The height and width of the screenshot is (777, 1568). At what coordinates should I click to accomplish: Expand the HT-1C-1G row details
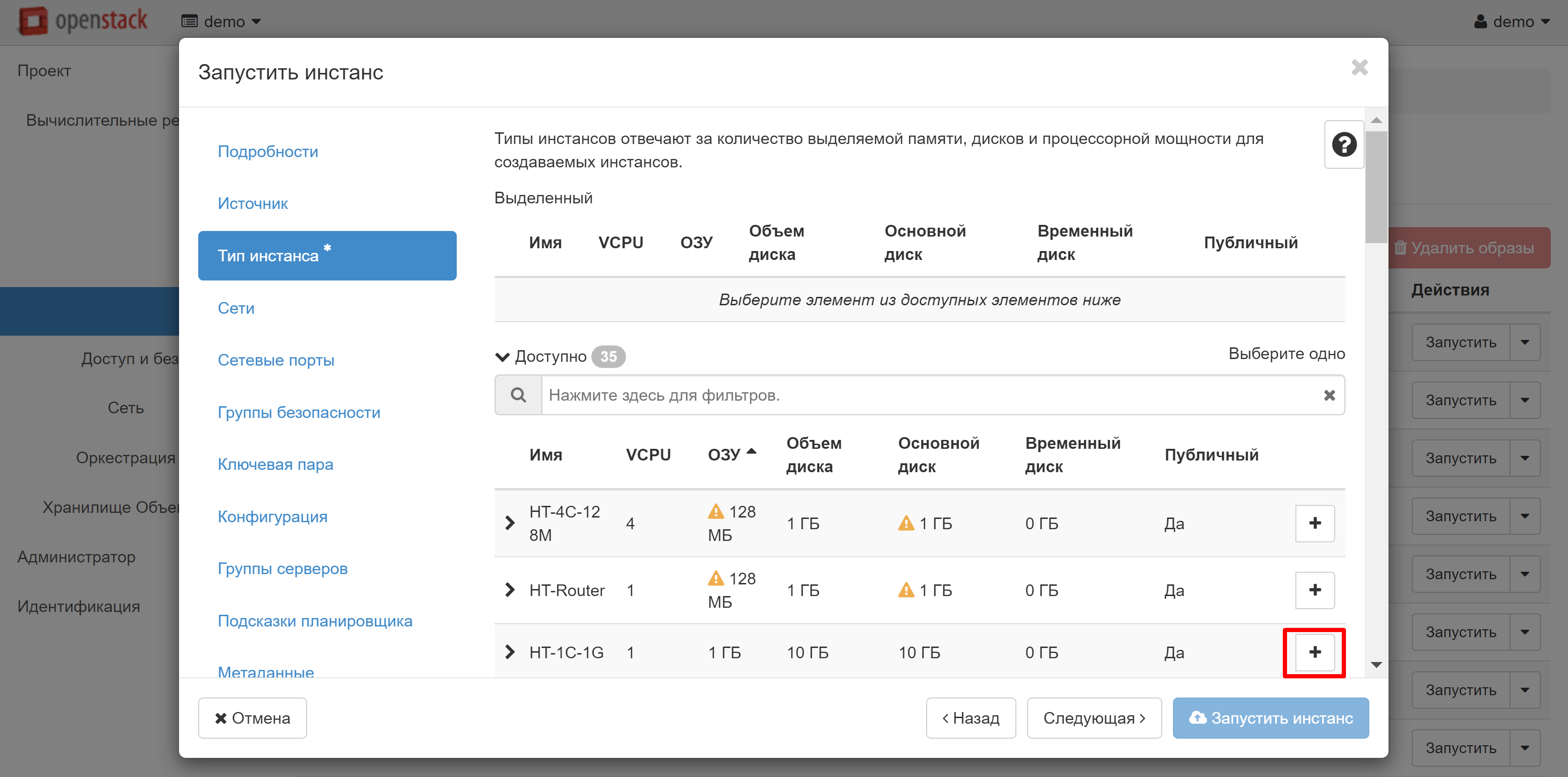(510, 652)
